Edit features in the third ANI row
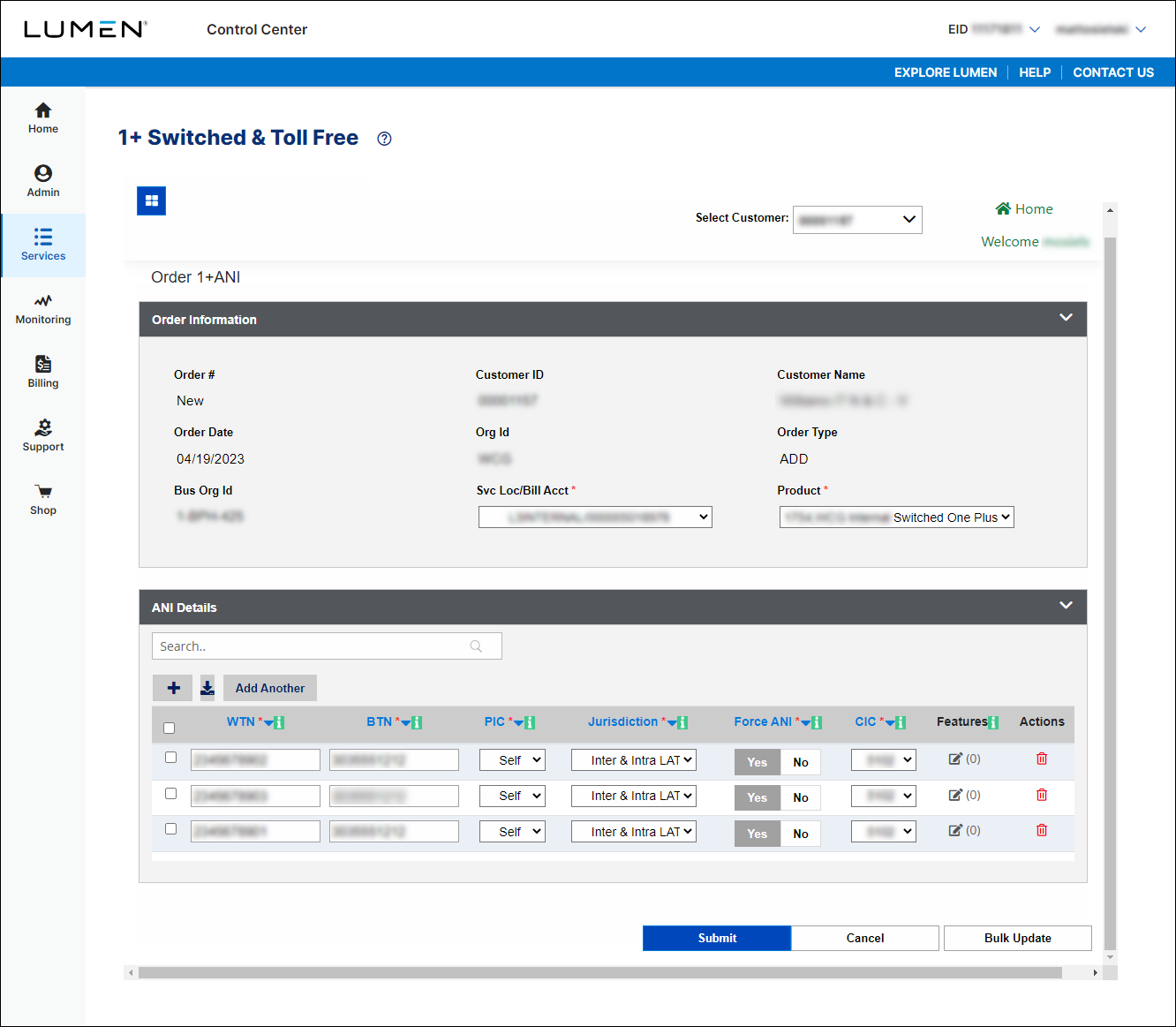Viewport: 1176px width, 1027px height. [x=955, y=830]
